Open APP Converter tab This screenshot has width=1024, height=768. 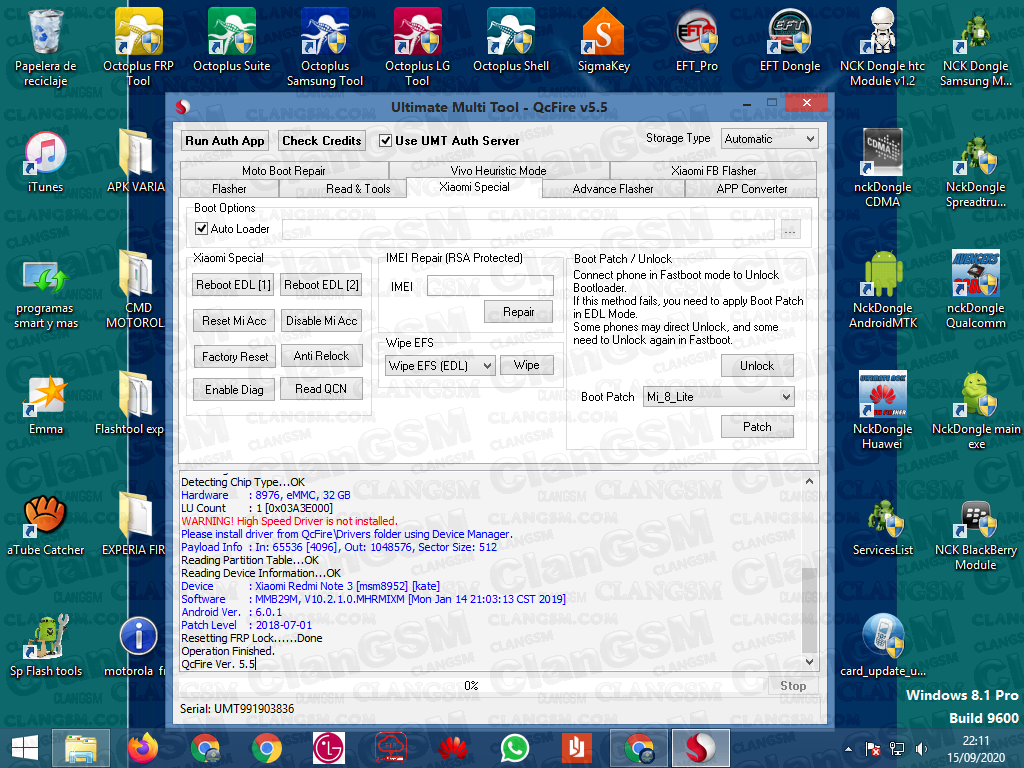[752, 189]
